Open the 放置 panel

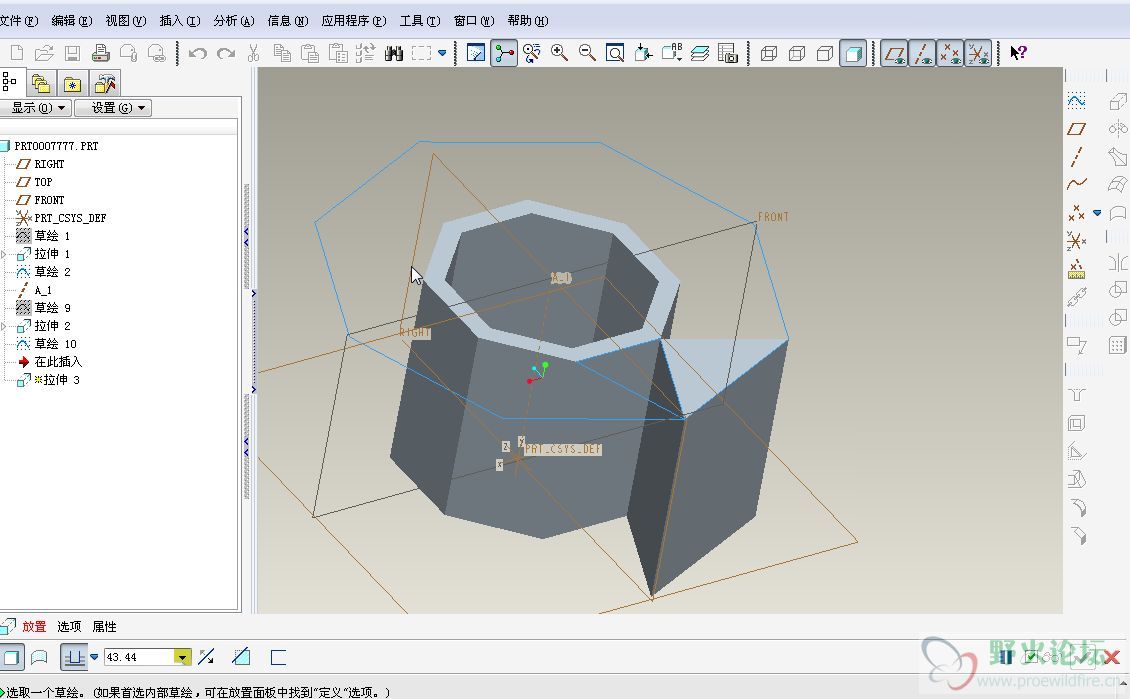(x=34, y=626)
